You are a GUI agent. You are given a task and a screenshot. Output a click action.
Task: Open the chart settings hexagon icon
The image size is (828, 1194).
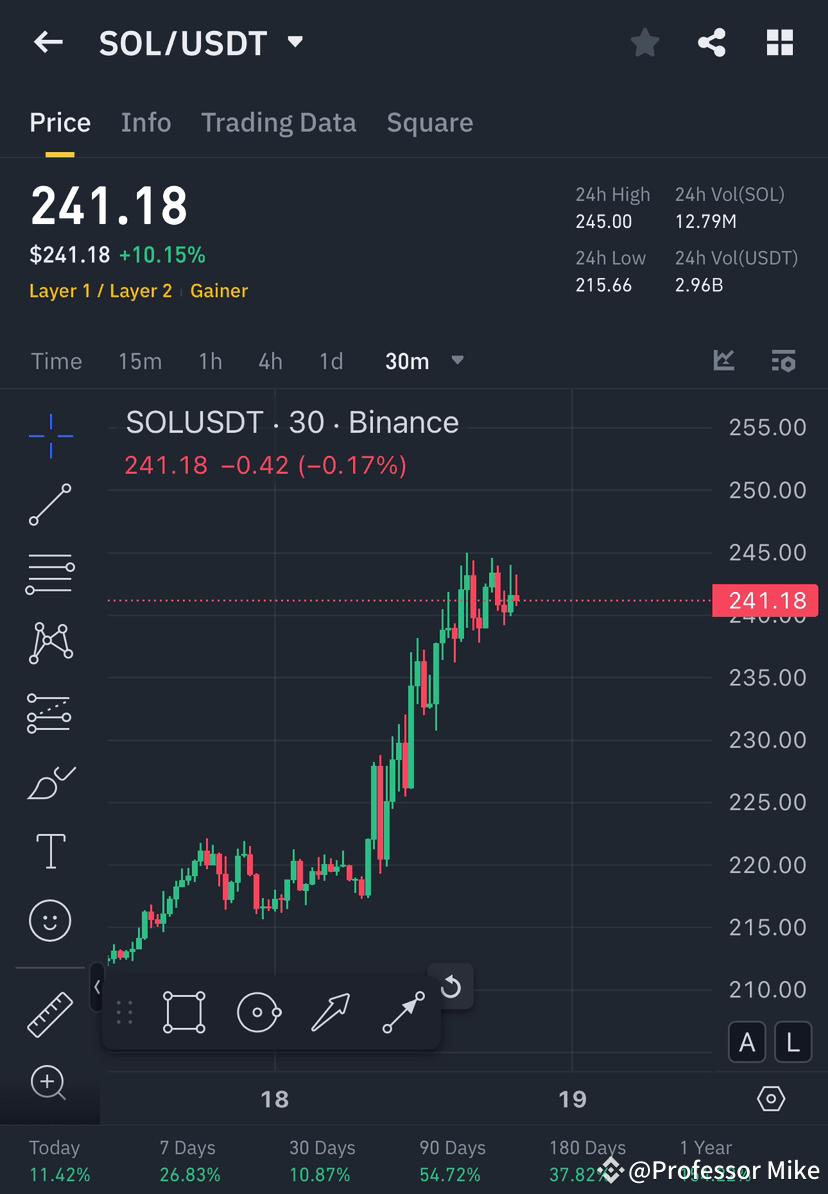click(771, 1098)
